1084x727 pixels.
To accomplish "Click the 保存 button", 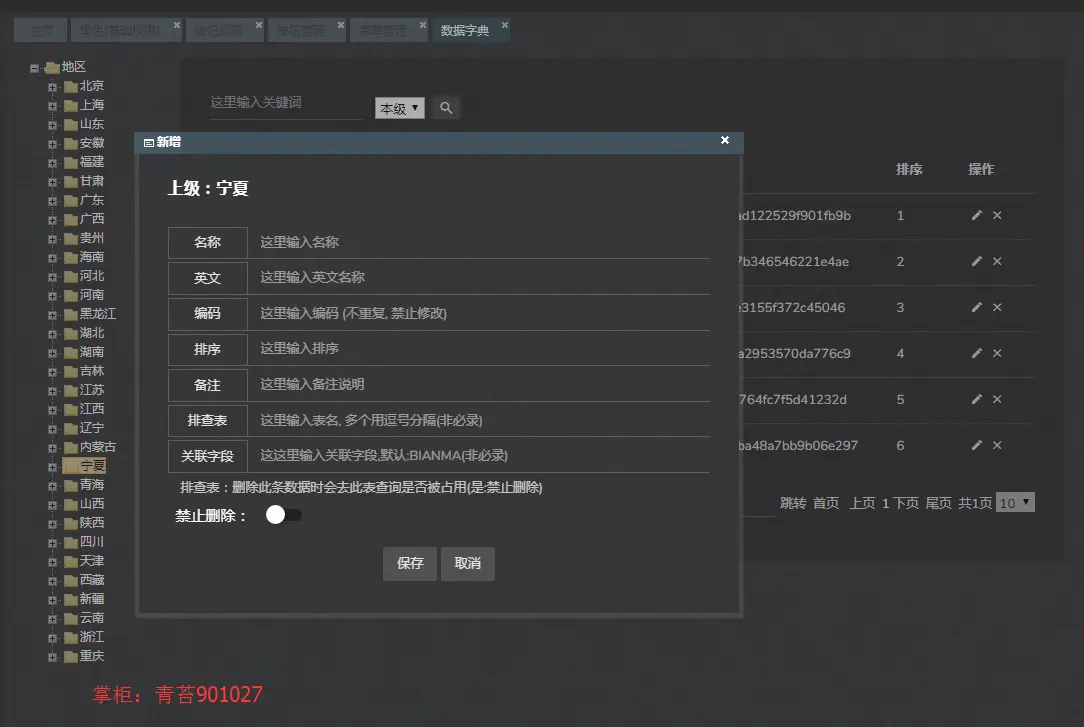I will [x=410, y=564].
